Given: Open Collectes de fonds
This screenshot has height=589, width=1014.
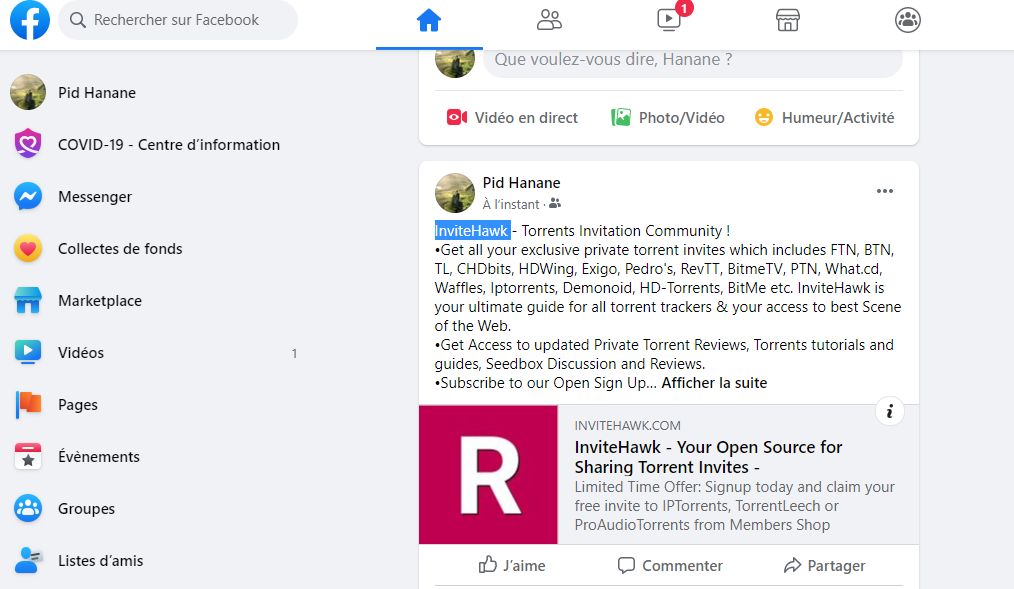Looking at the screenshot, I should pos(120,249).
